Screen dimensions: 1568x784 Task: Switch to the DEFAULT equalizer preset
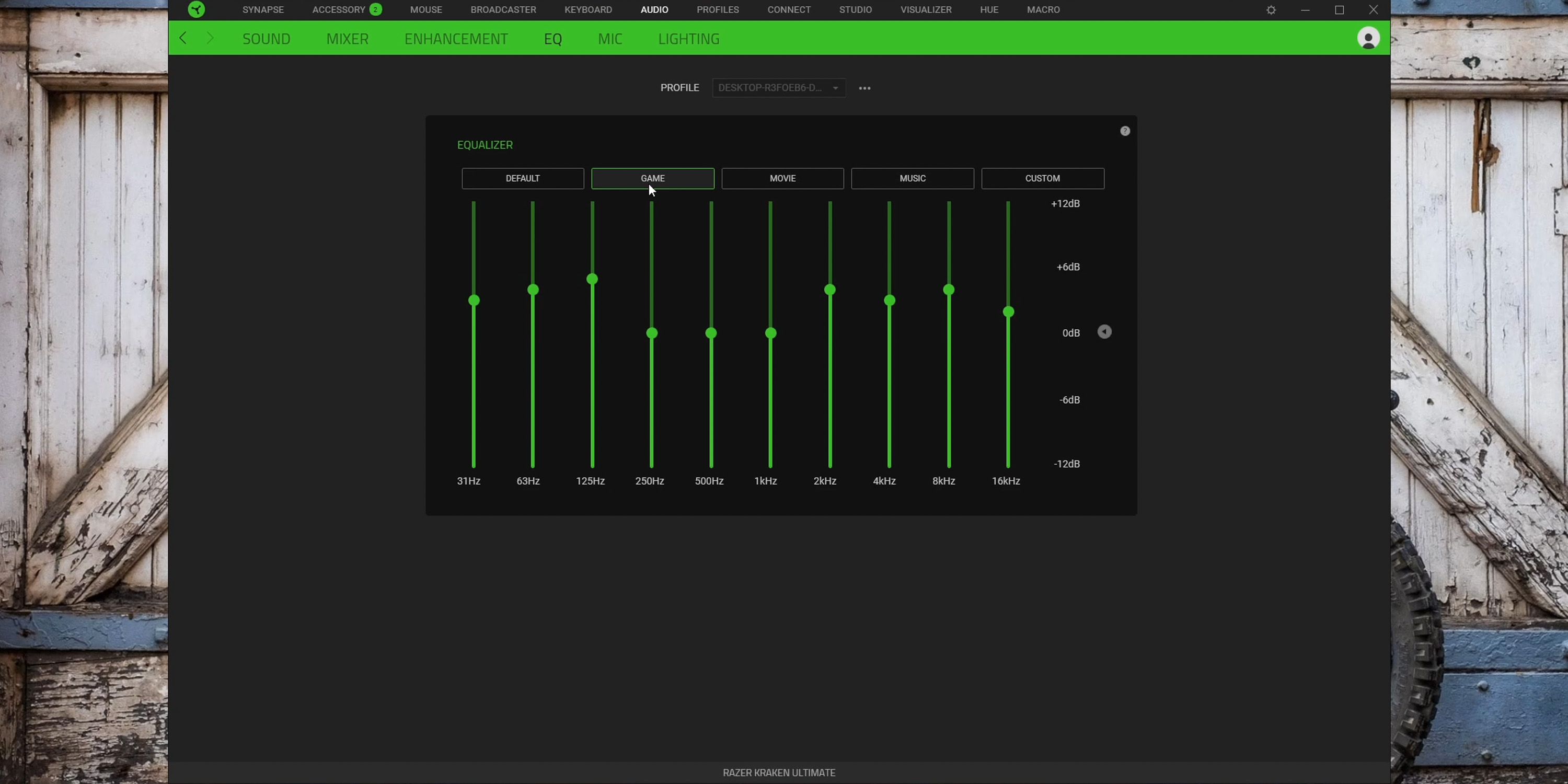coord(523,178)
